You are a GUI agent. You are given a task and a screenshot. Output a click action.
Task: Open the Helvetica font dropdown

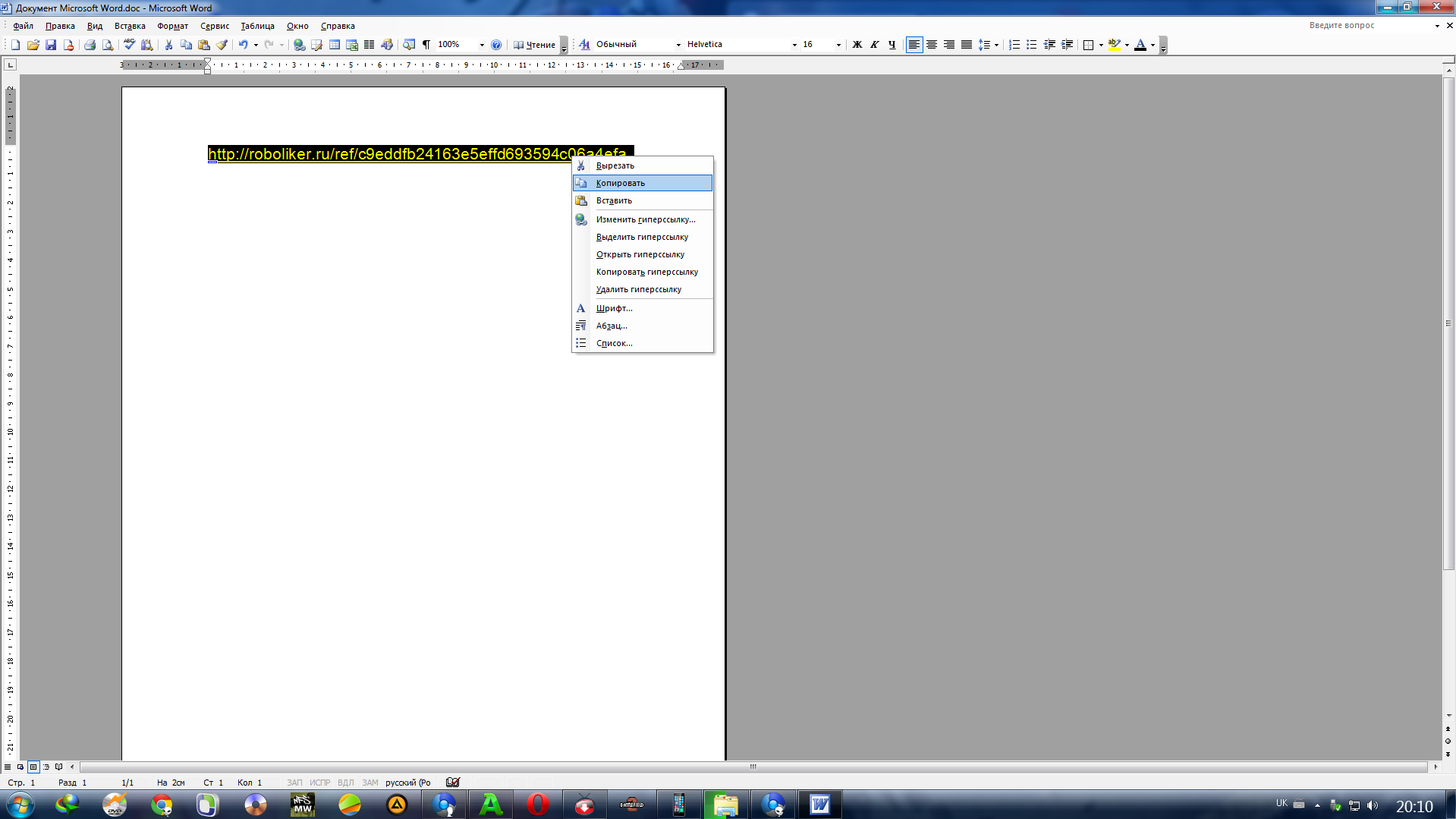click(794, 45)
